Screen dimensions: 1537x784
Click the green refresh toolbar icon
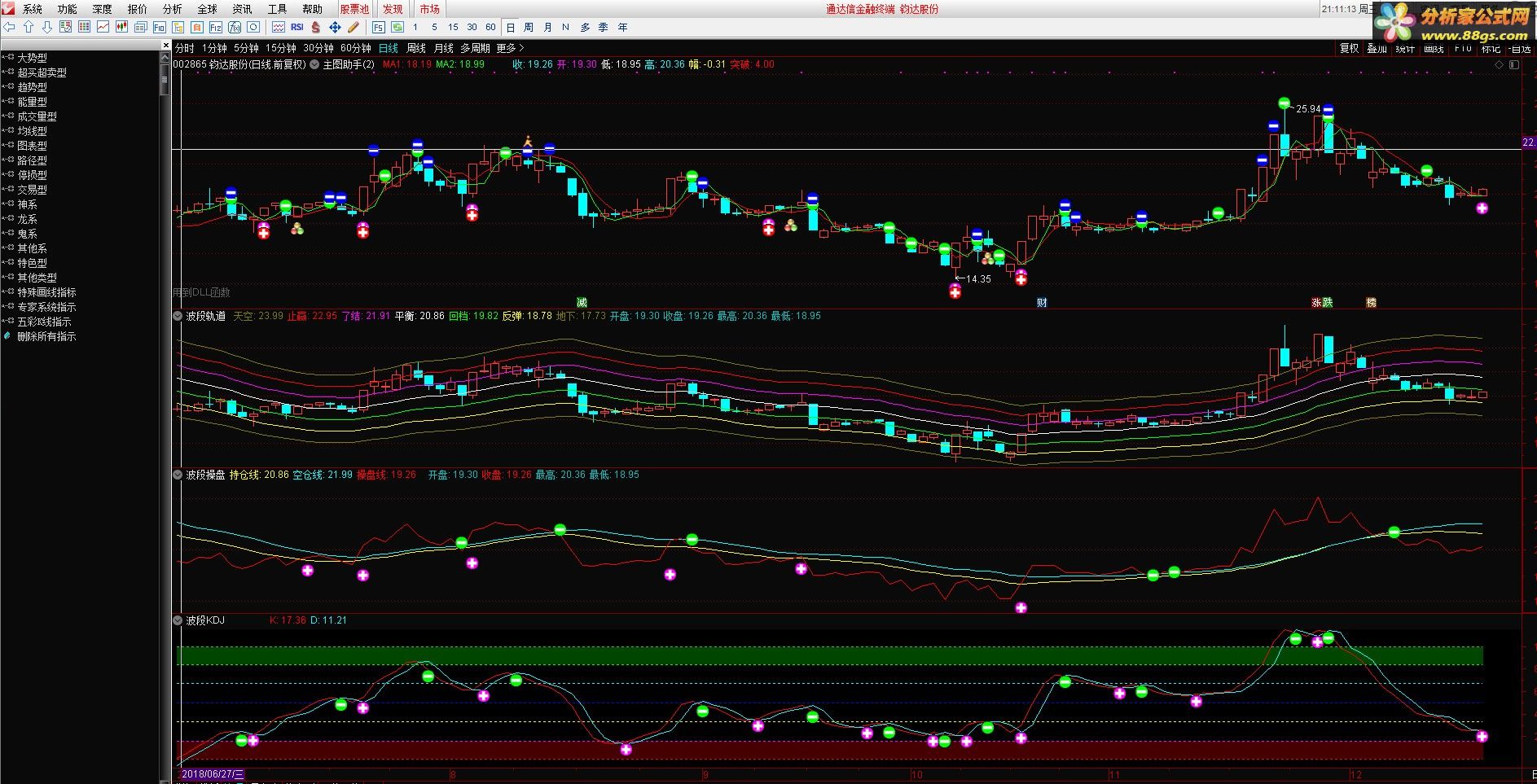[x=397, y=27]
